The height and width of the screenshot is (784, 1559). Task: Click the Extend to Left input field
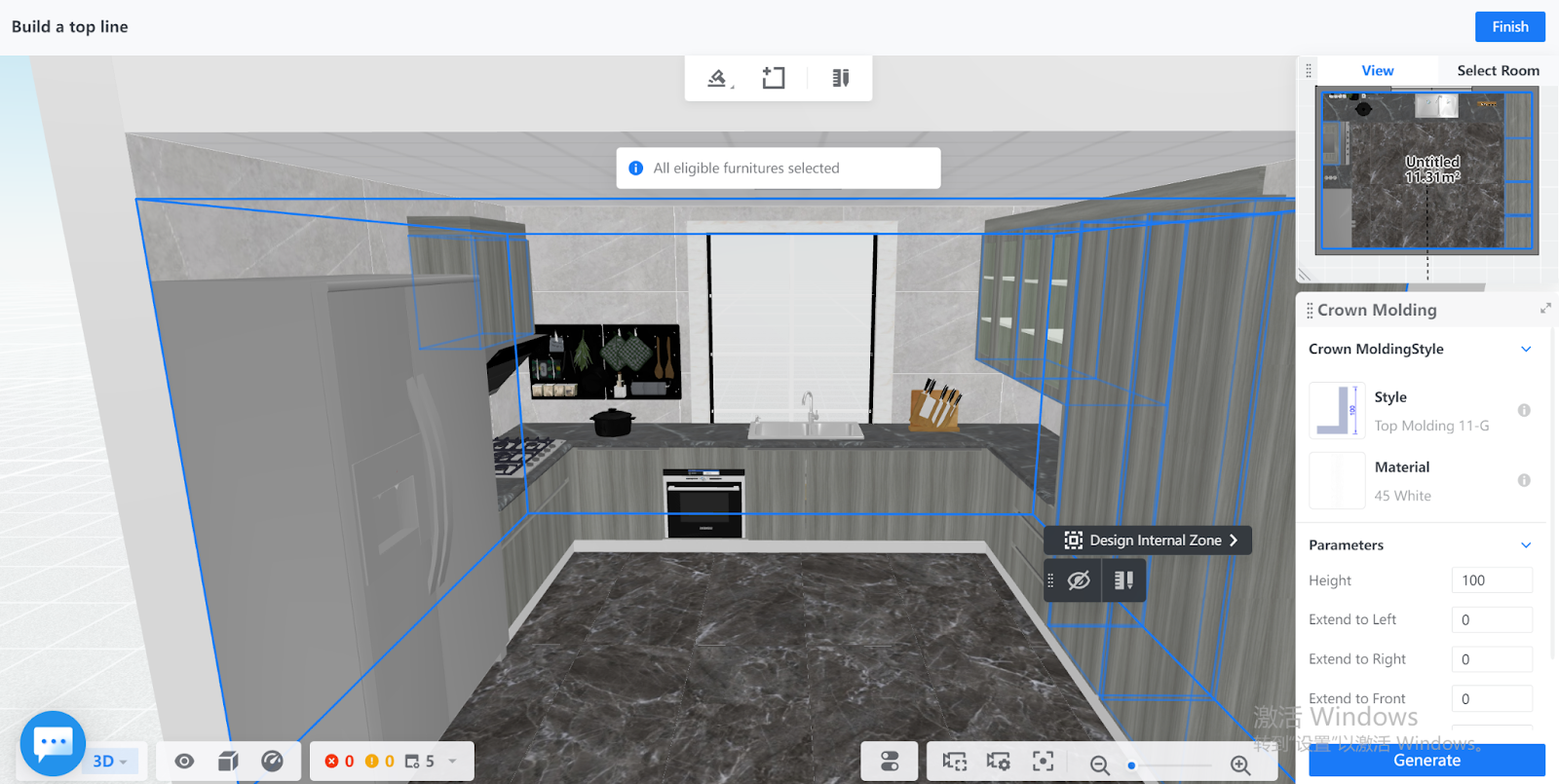[1492, 619]
